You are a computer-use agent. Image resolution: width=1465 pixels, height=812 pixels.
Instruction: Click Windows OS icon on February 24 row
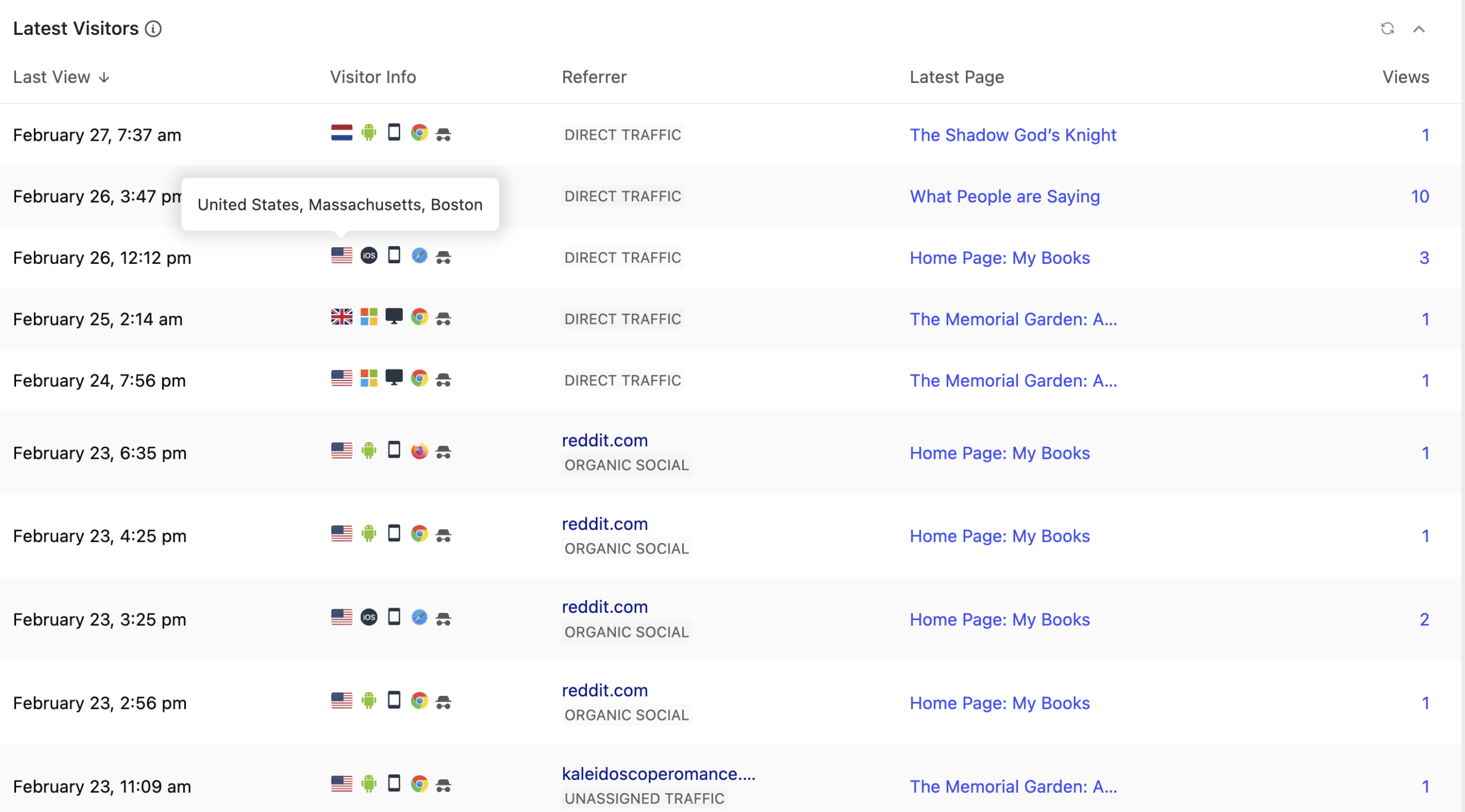pyautogui.click(x=369, y=378)
